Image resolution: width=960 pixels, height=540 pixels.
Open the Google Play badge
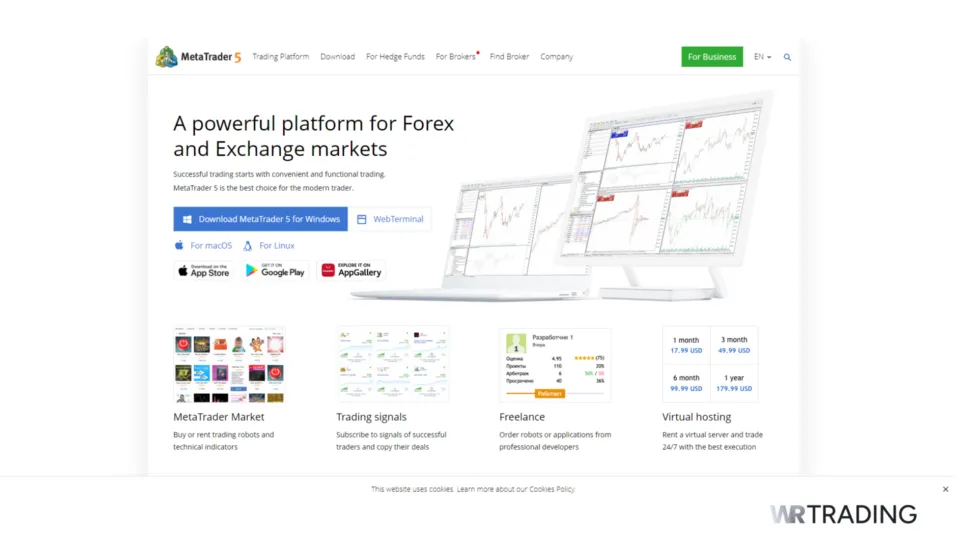275,271
